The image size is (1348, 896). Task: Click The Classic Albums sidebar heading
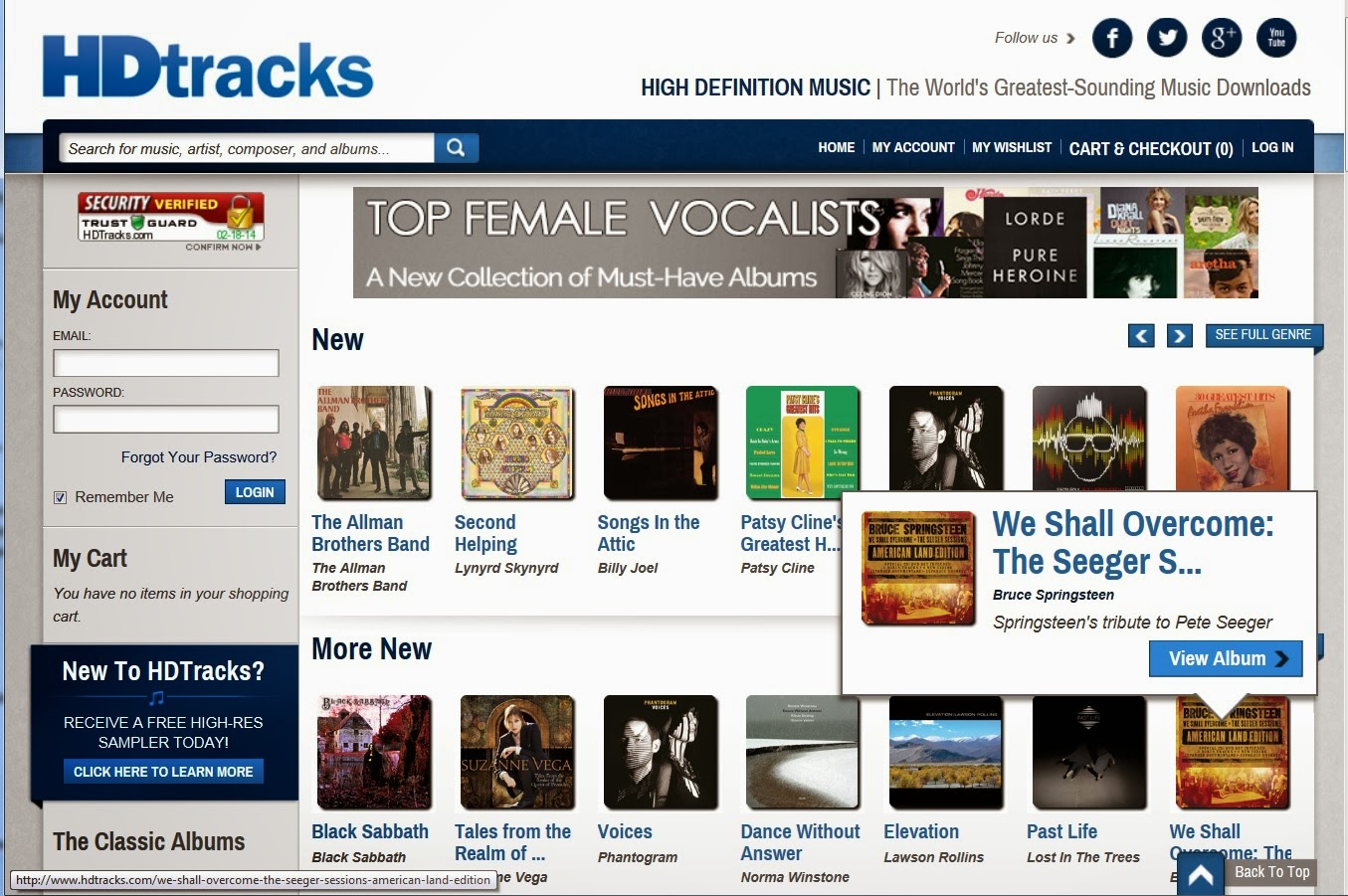(x=149, y=842)
